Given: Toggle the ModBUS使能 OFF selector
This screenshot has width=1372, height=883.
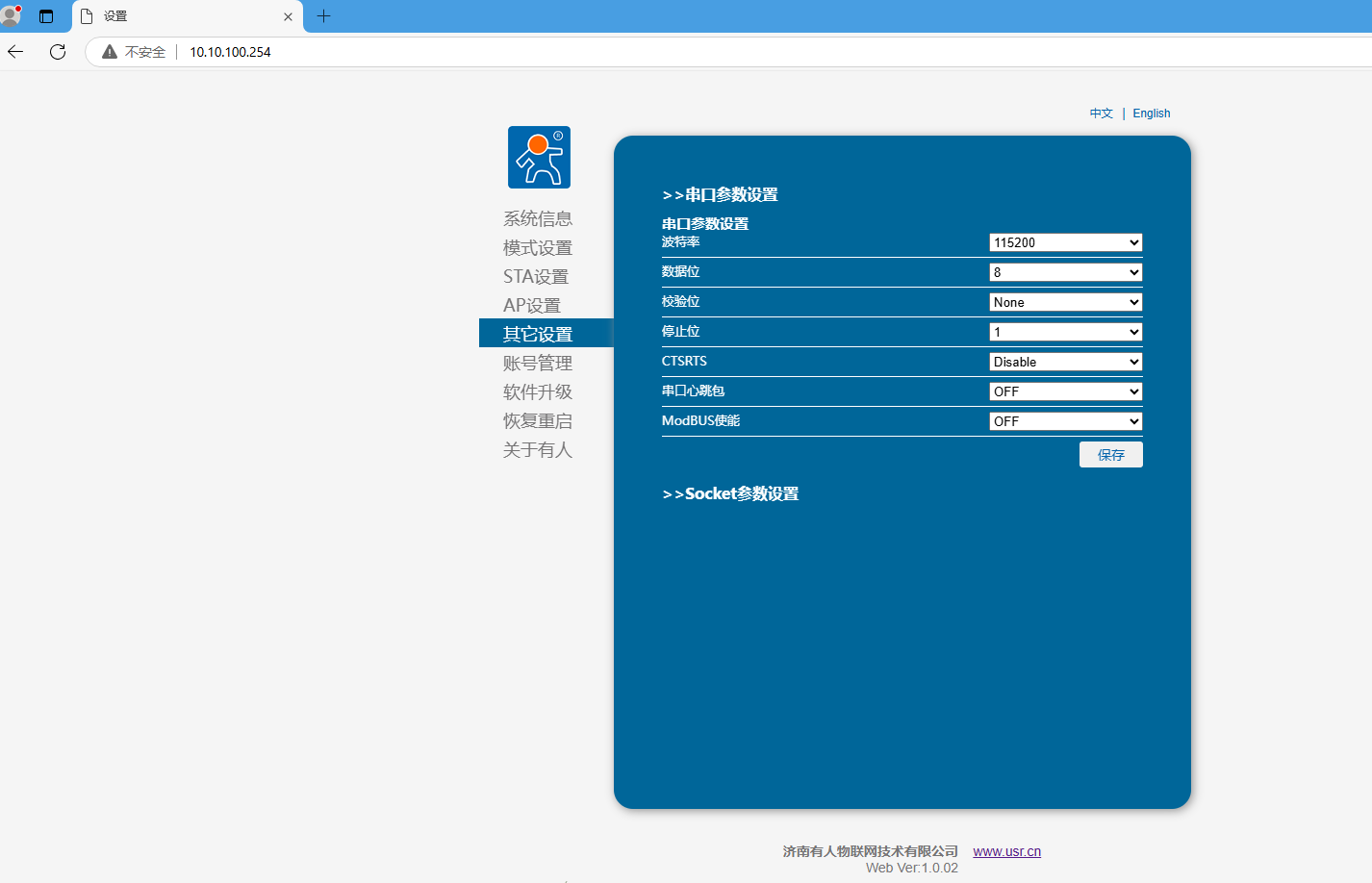Looking at the screenshot, I should point(1065,421).
